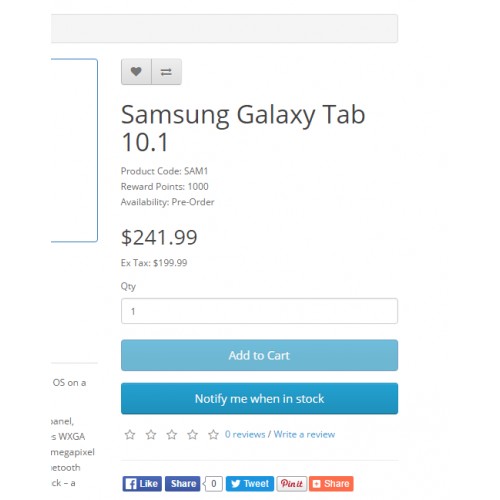The height and width of the screenshot is (500, 500).
Task: Click the gray breadcrumb bar at top
Action: click(224, 28)
